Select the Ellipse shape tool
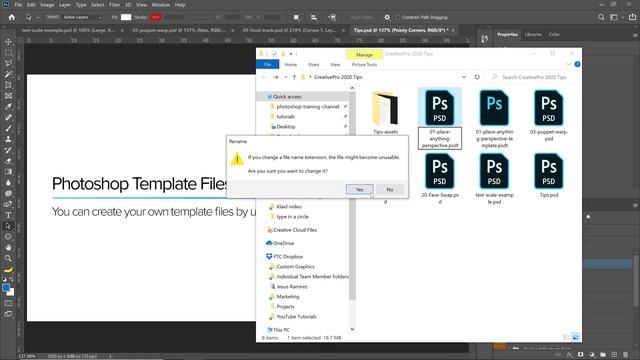 (x=8, y=237)
